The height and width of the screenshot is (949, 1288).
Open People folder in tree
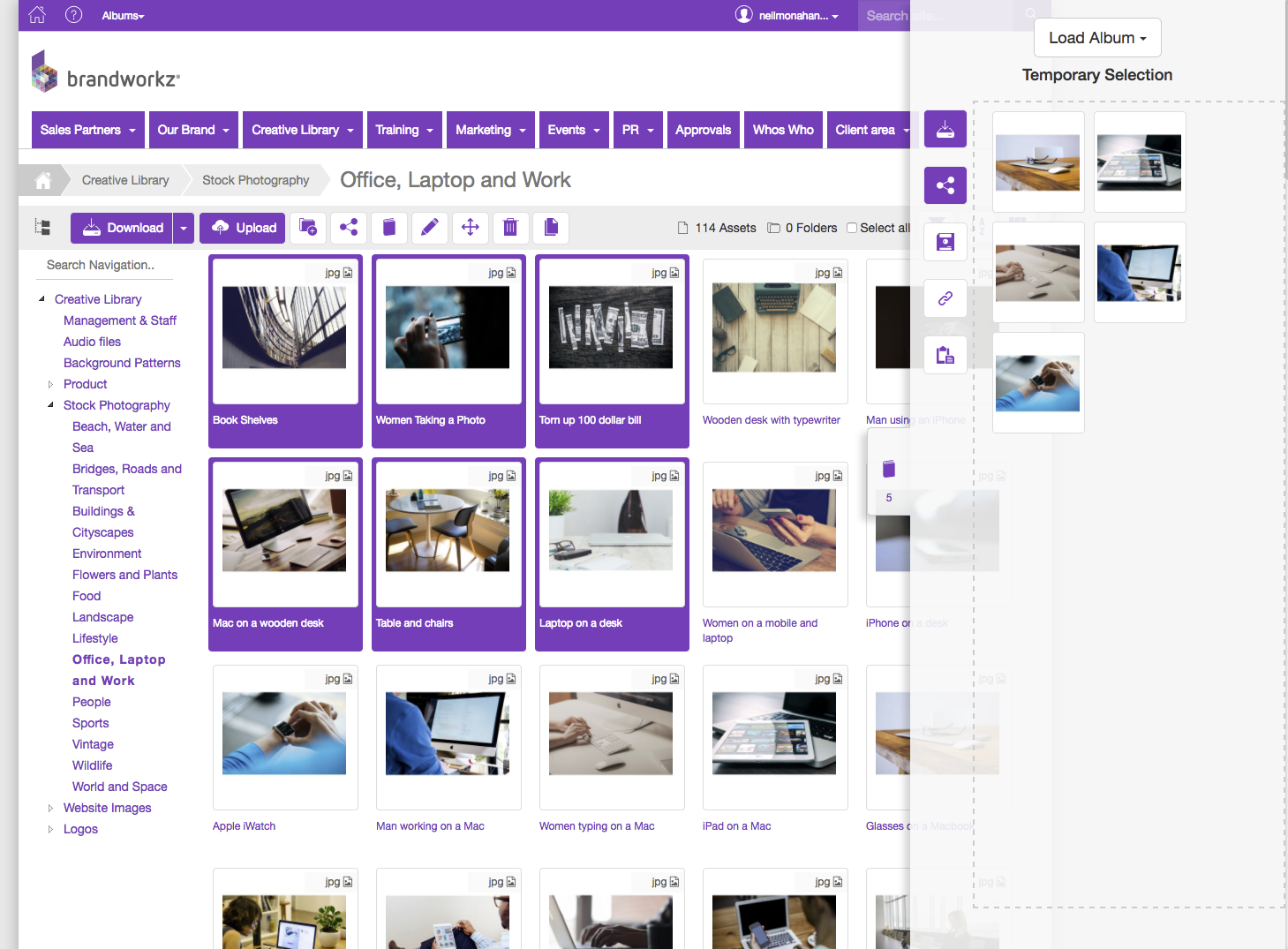tap(92, 702)
